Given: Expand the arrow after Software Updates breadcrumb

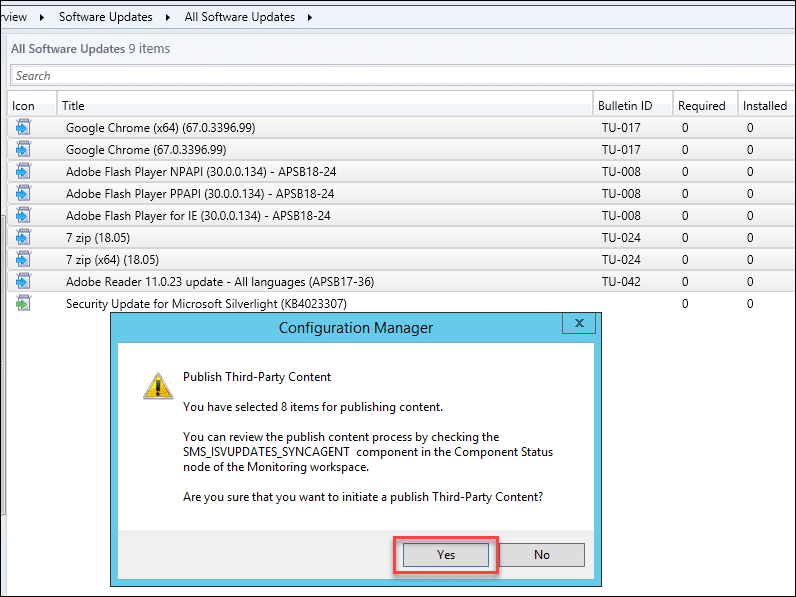Looking at the screenshot, I should [168, 17].
